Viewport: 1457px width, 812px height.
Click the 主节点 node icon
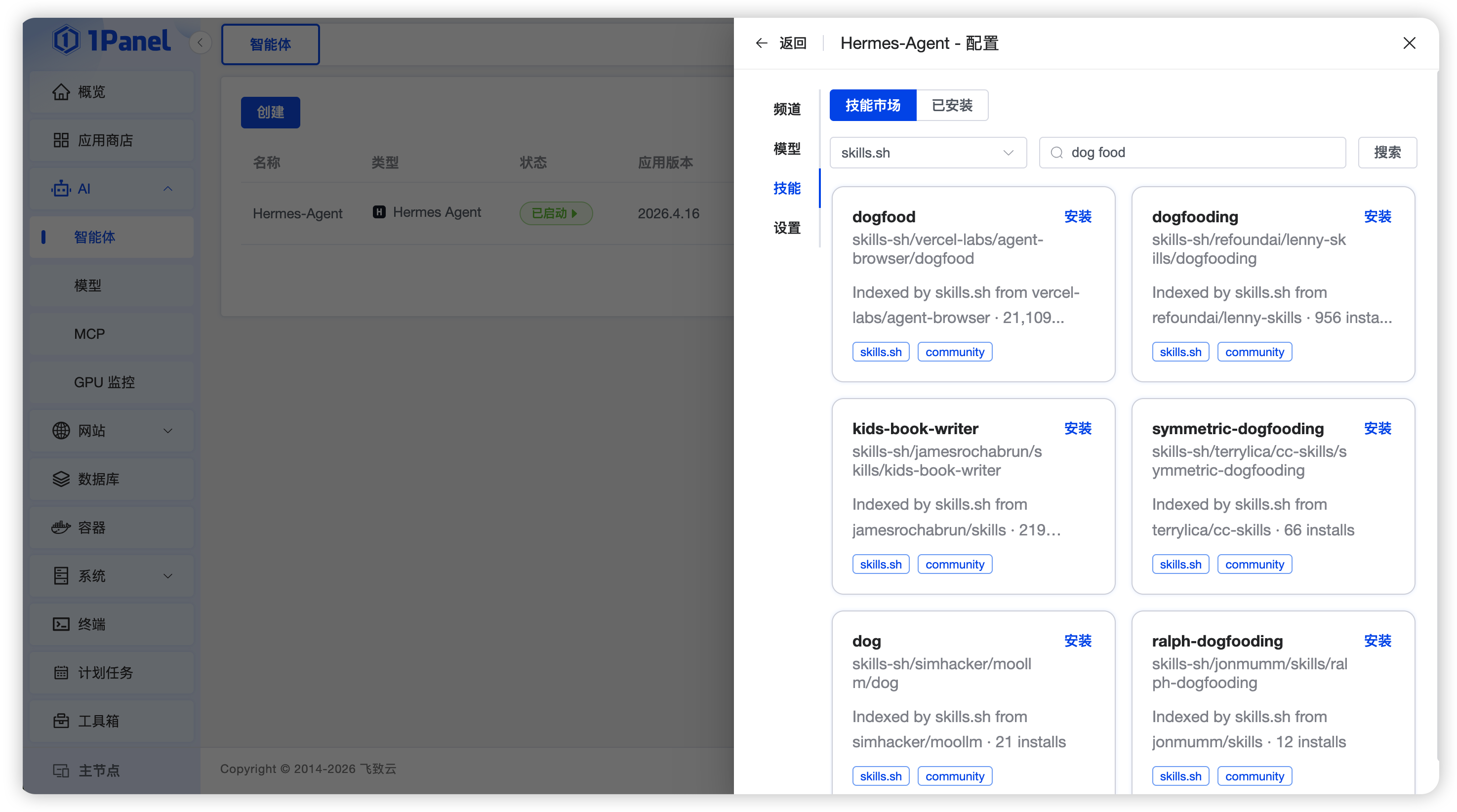click(x=61, y=770)
